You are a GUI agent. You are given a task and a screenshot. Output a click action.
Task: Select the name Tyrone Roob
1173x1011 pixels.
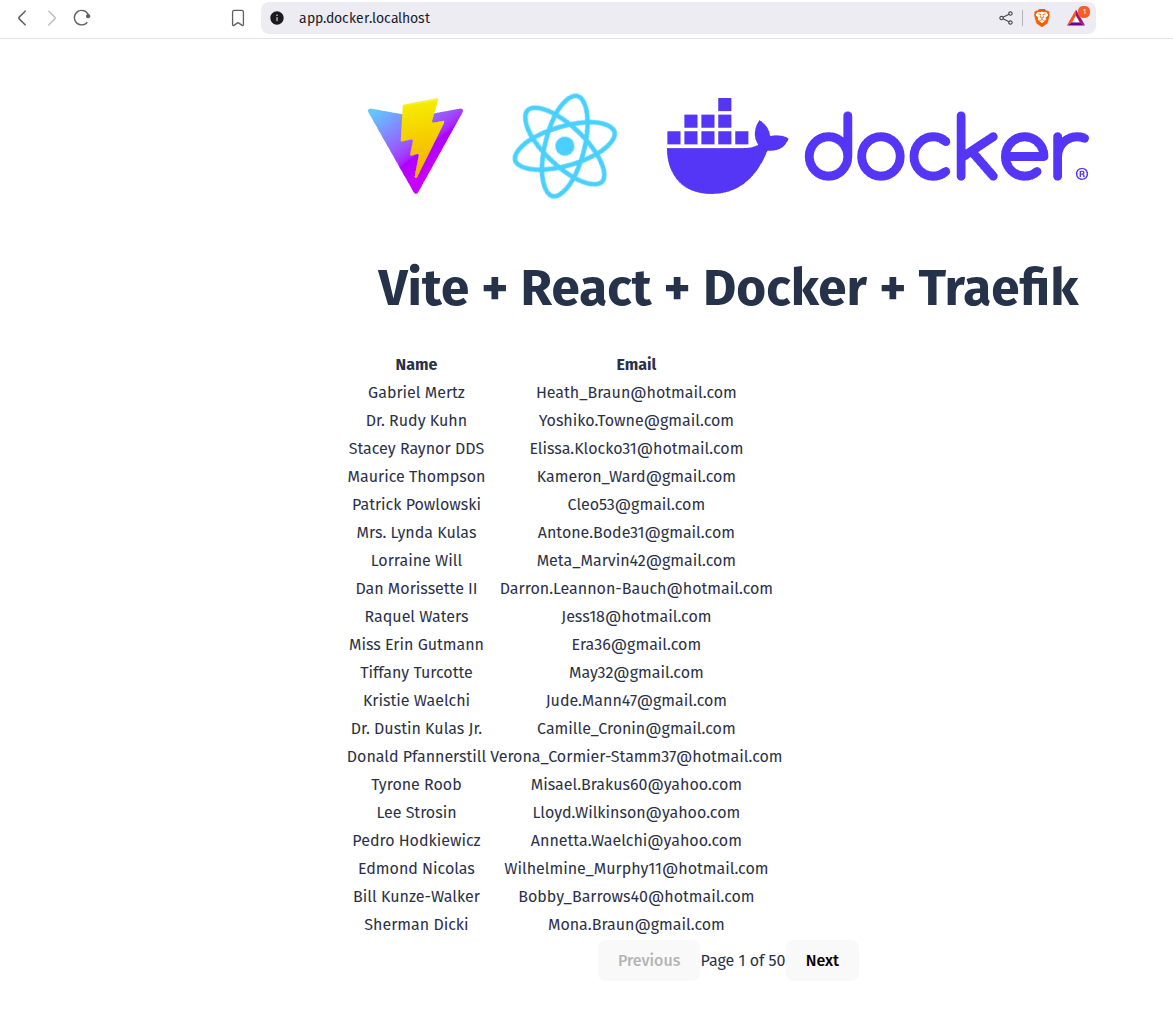(x=416, y=784)
